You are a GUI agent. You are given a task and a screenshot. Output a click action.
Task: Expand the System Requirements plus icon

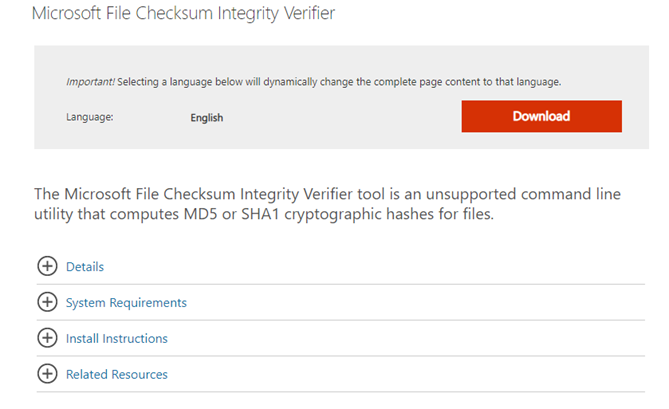point(47,302)
